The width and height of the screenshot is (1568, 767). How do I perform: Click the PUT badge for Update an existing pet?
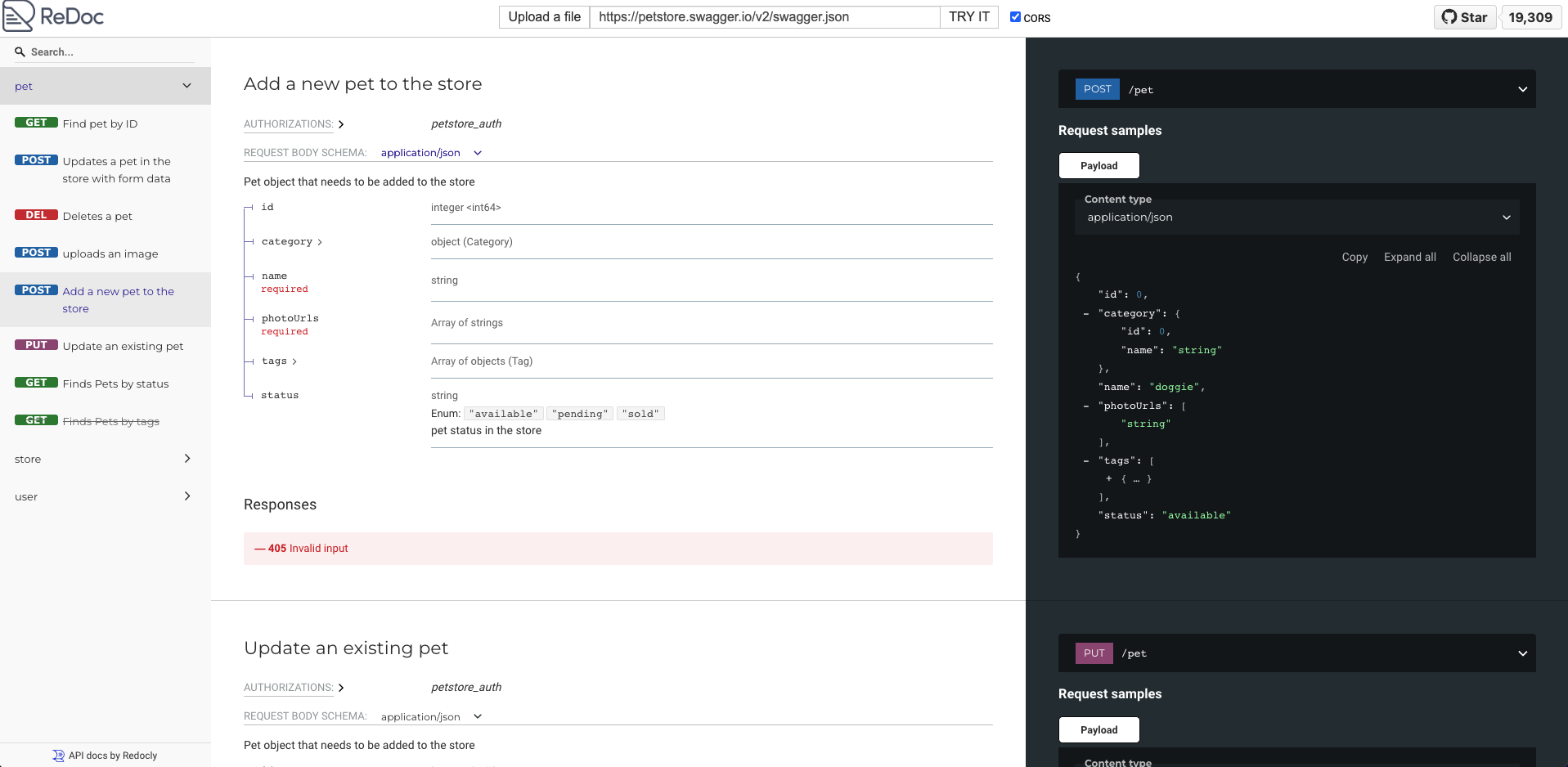click(36, 345)
